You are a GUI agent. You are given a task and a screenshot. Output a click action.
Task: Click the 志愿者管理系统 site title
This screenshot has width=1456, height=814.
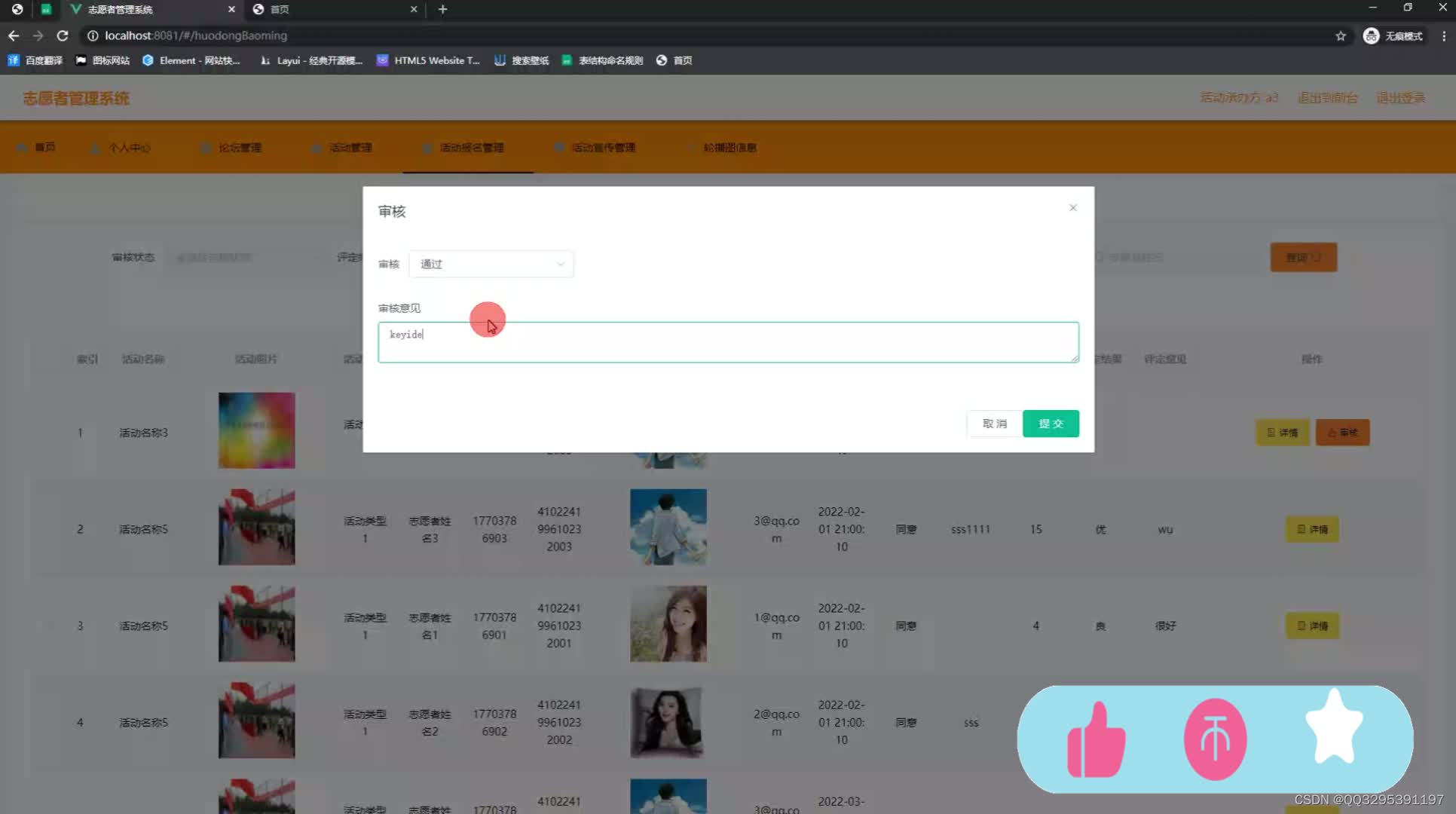click(76, 98)
